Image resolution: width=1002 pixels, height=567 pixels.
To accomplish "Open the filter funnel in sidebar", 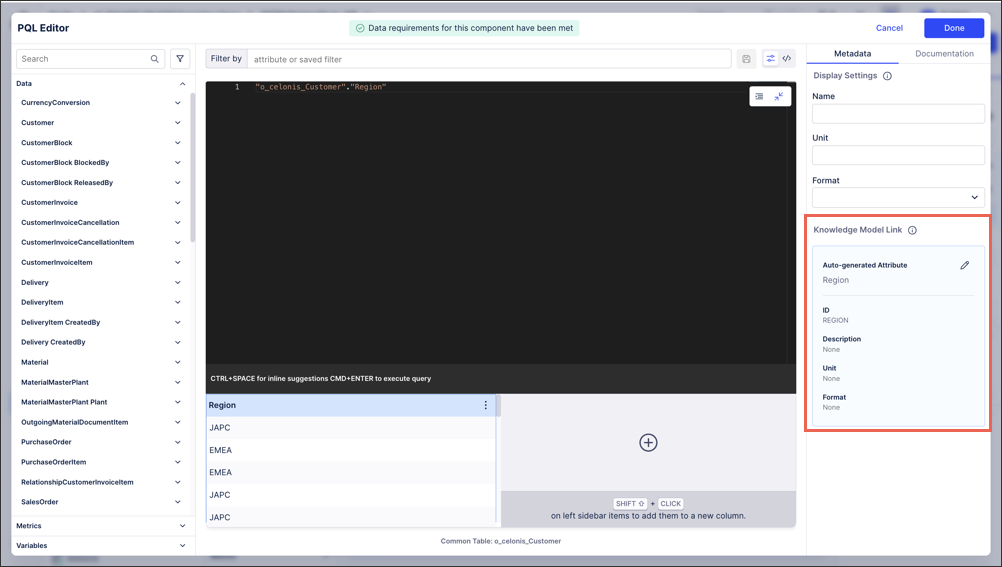I will pyautogui.click(x=180, y=59).
